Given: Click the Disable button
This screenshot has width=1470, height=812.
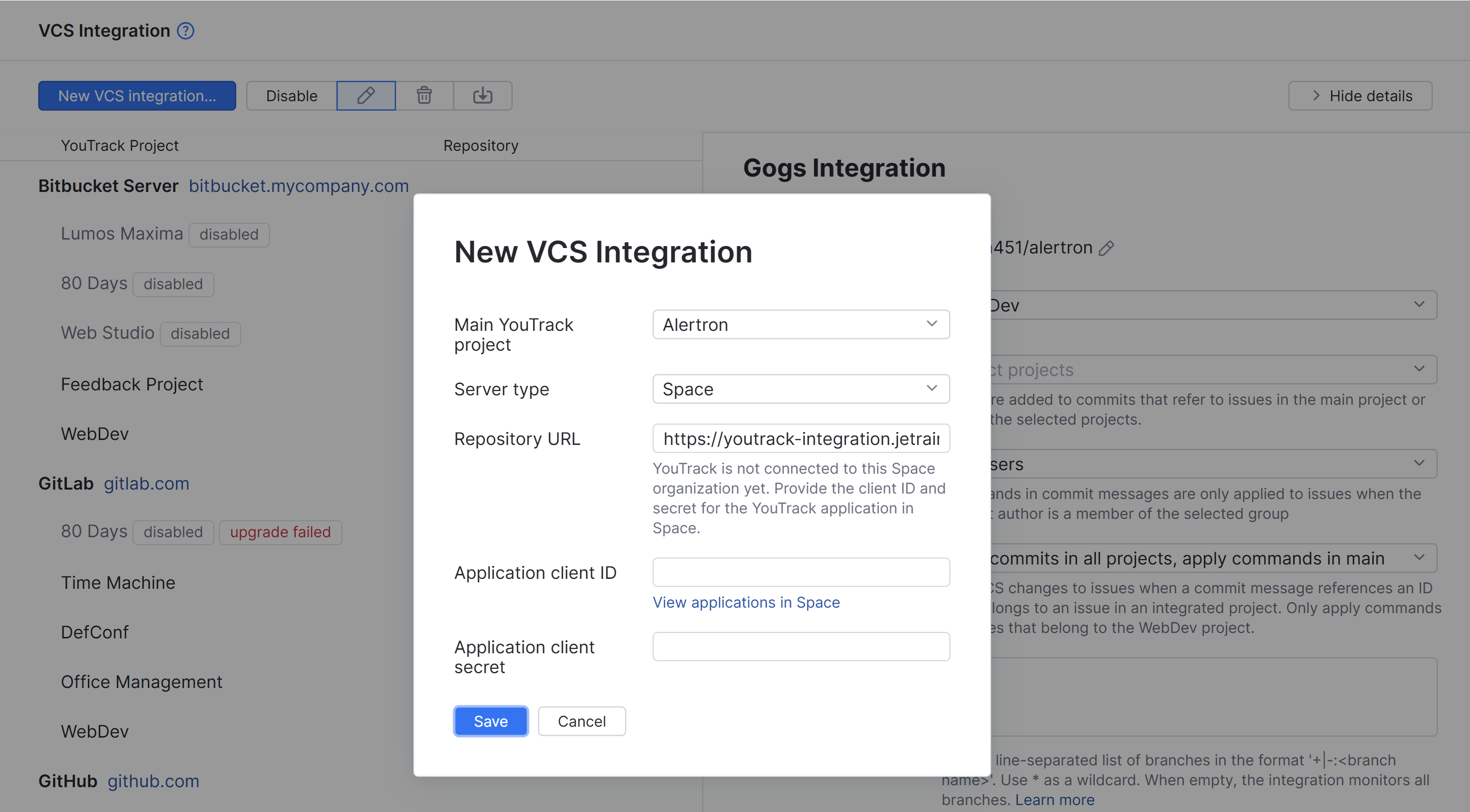Looking at the screenshot, I should click(292, 95).
